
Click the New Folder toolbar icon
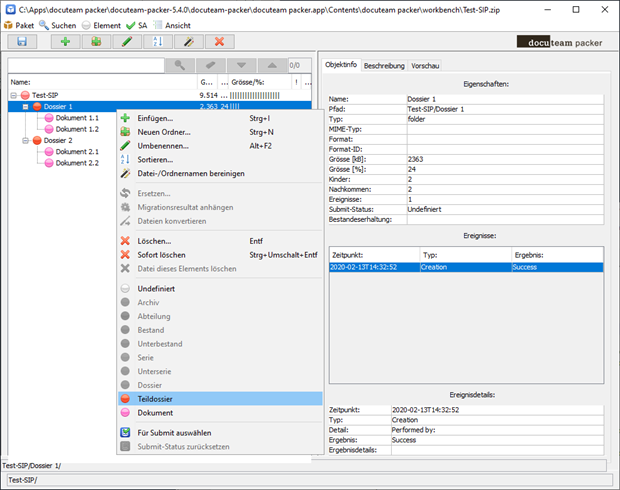[x=97, y=42]
